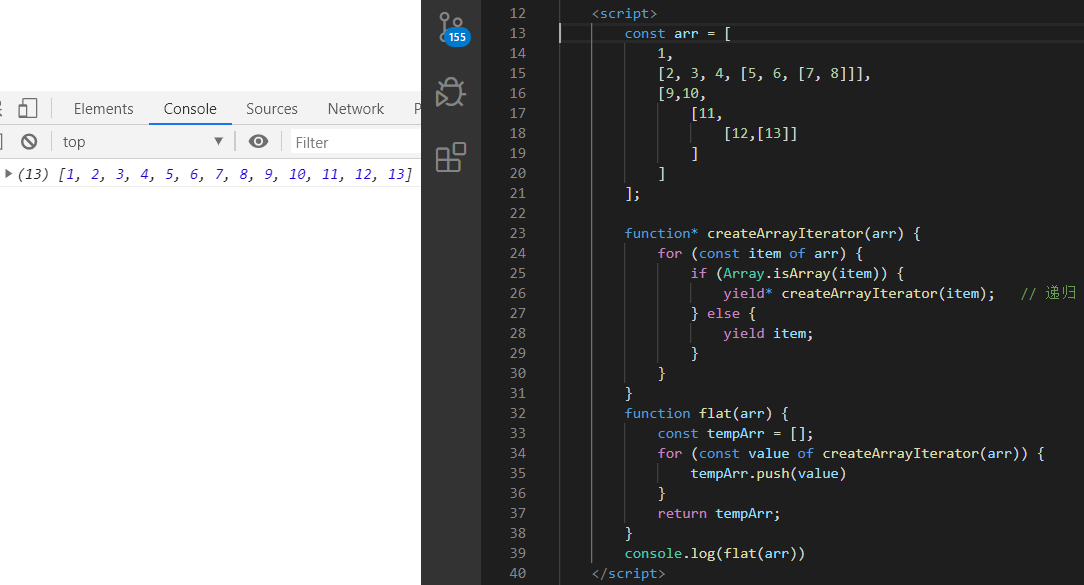This screenshot has width=1084, height=585.
Task: Place cursor on 'yield* createArrayIterator(item);'
Action: tap(859, 293)
